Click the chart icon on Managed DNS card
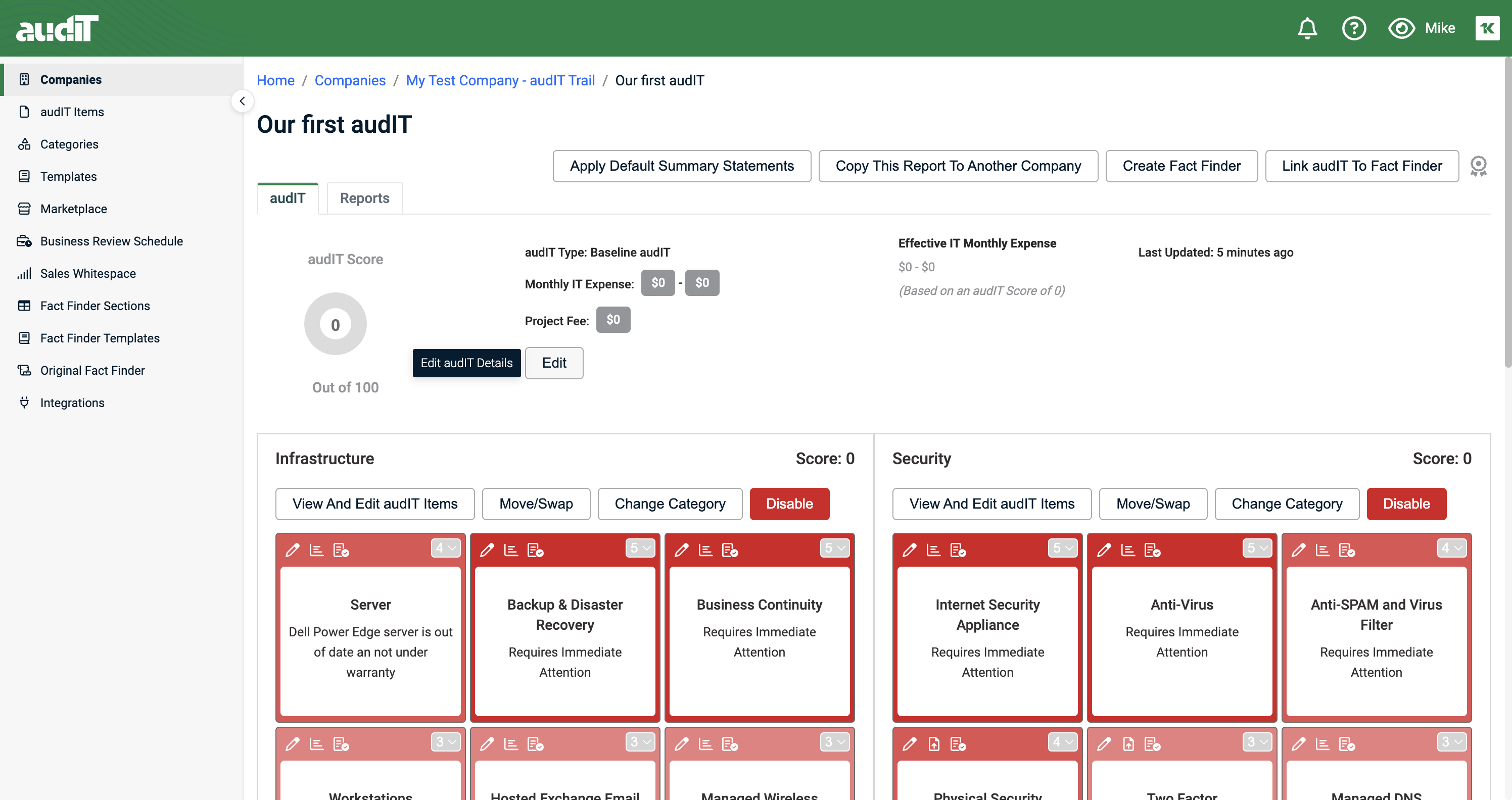1512x800 pixels. [1322, 744]
